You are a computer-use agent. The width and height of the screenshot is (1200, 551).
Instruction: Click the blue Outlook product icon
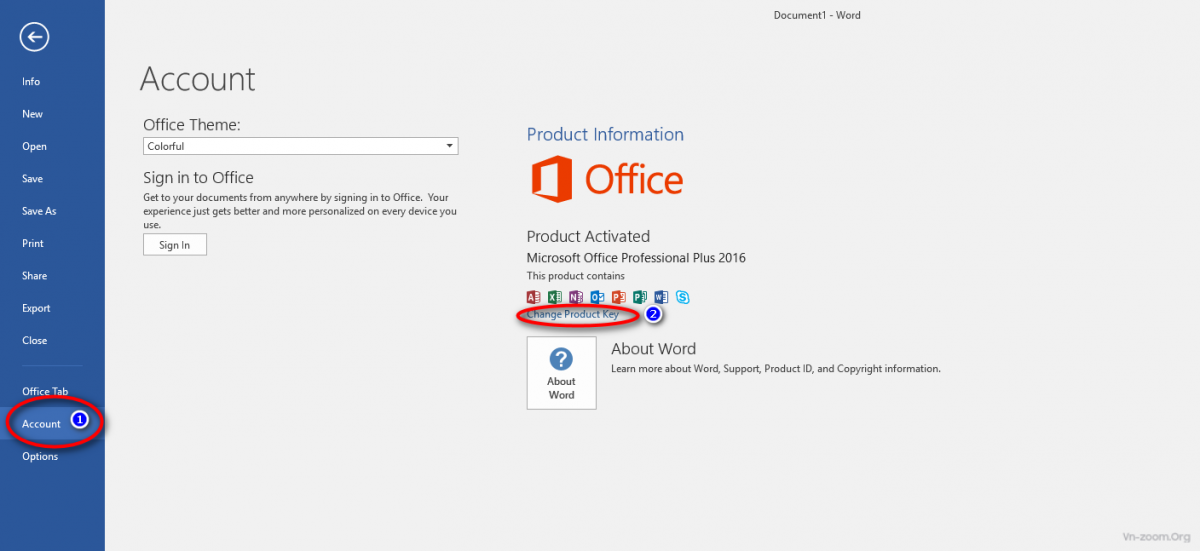click(x=597, y=297)
